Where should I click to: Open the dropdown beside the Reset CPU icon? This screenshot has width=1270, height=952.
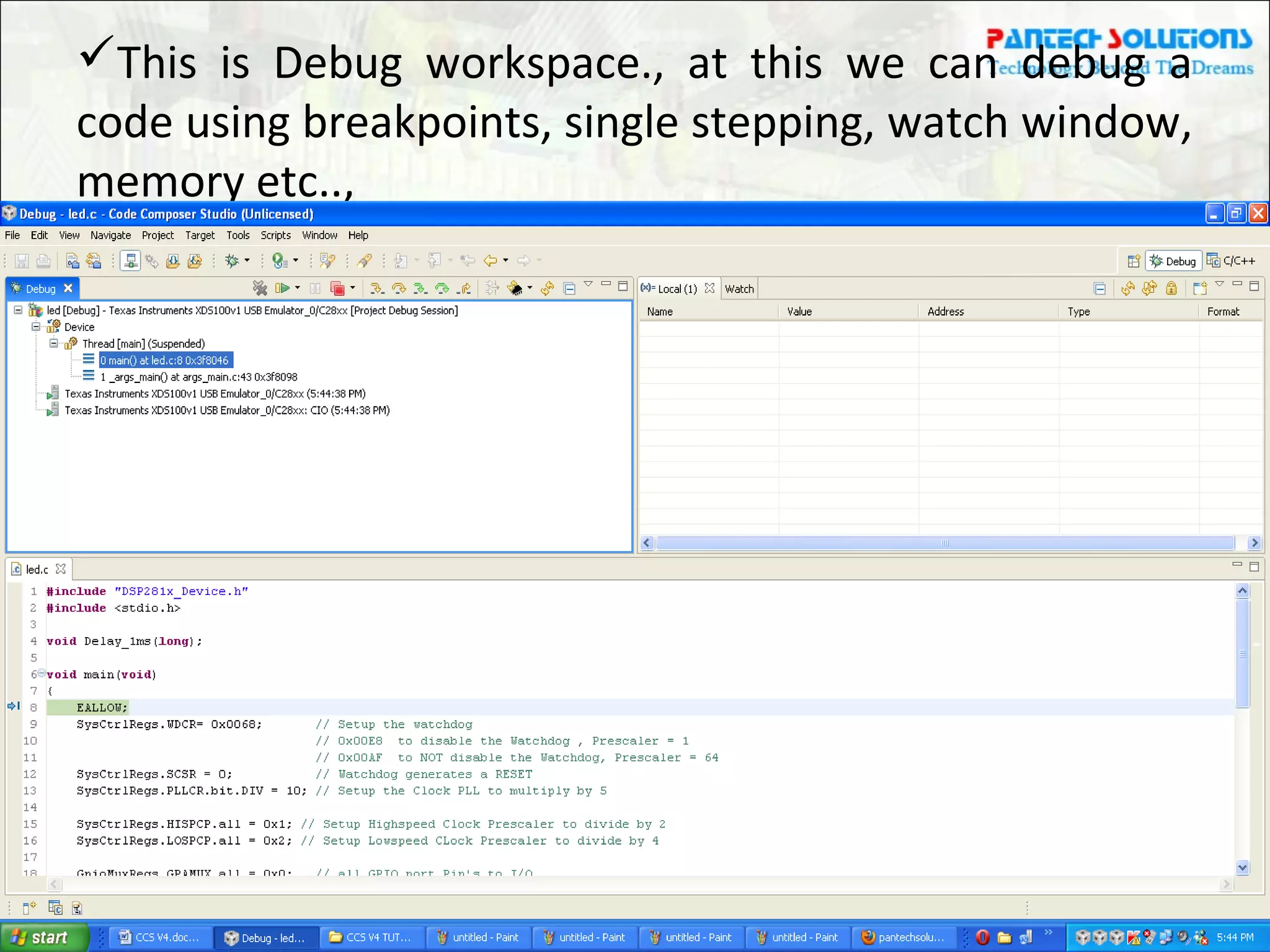530,288
